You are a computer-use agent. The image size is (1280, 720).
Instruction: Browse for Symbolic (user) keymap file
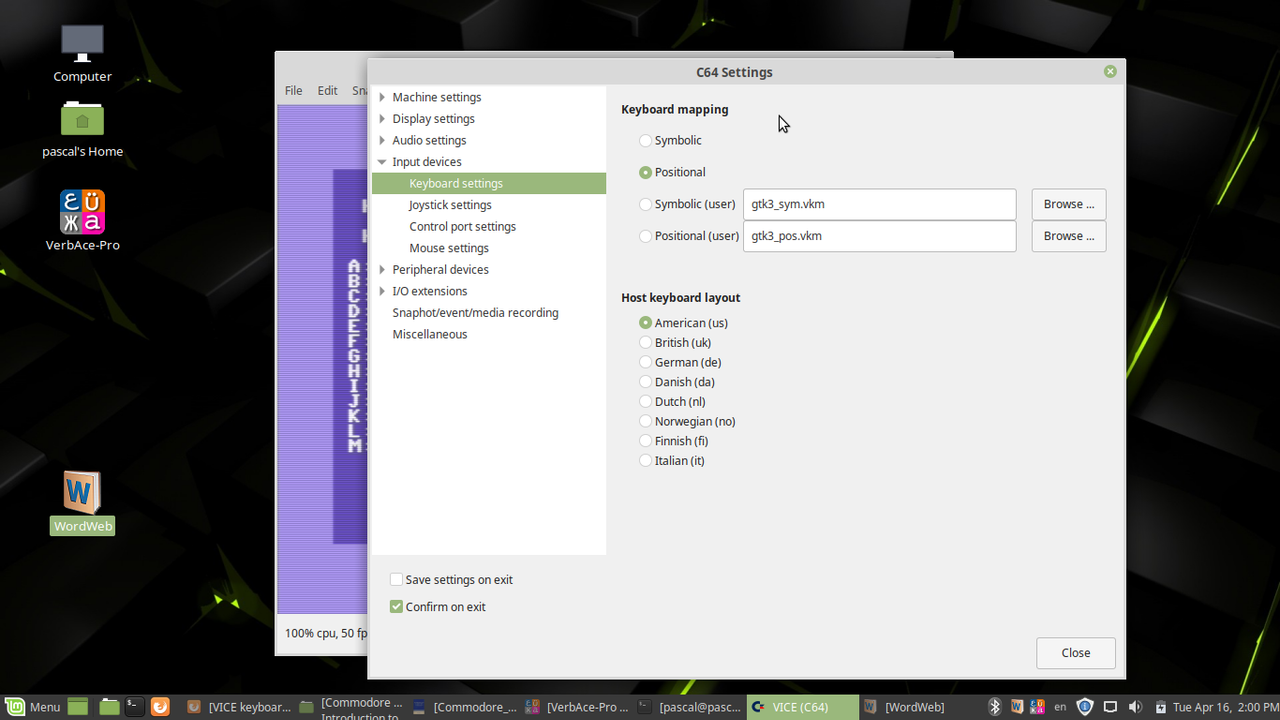[1069, 204]
